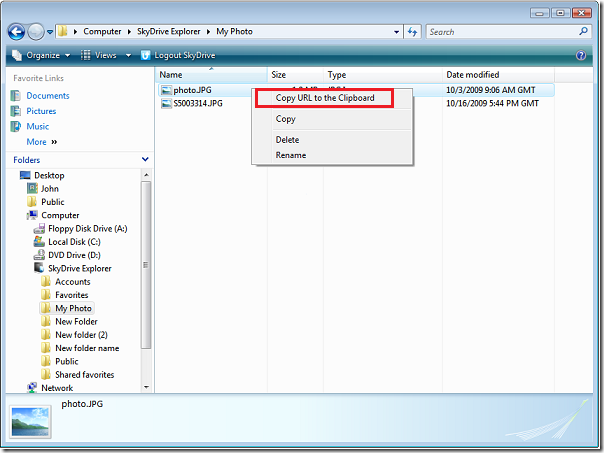Refresh the folder with the refresh button
Screen dimensions: 604x453
coord(412,32)
